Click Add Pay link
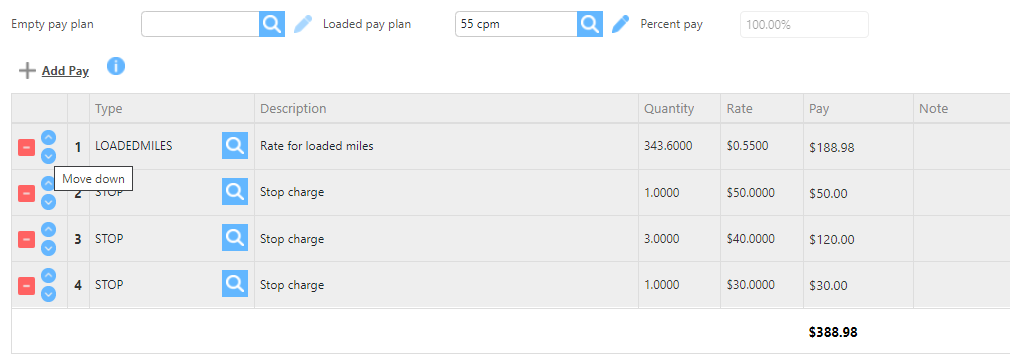The width and height of the screenshot is (1010, 362). click(x=65, y=71)
